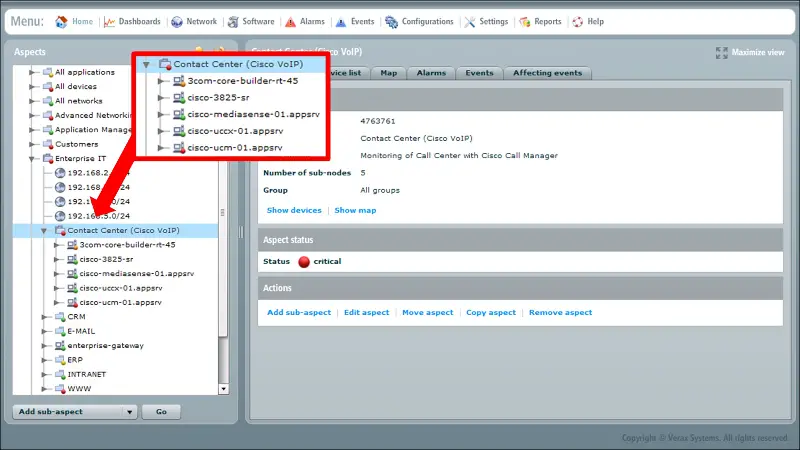Click the Go button
The image size is (800, 450).
coord(161,412)
